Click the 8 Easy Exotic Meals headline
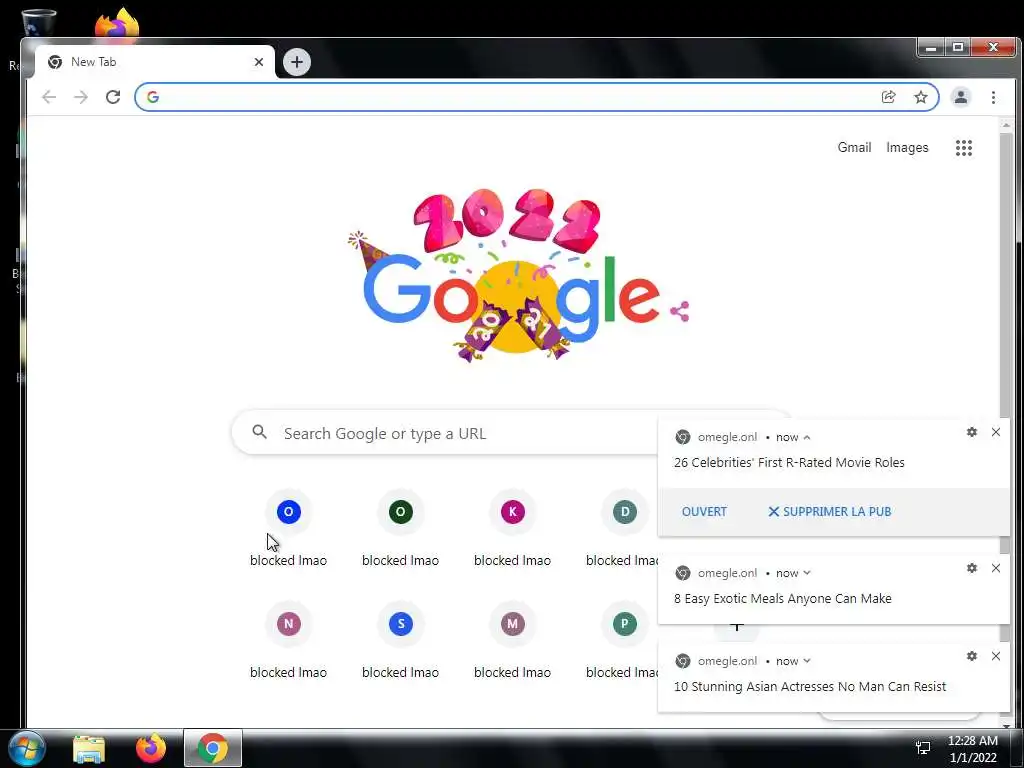Viewport: 1024px width, 768px height. coord(782,598)
